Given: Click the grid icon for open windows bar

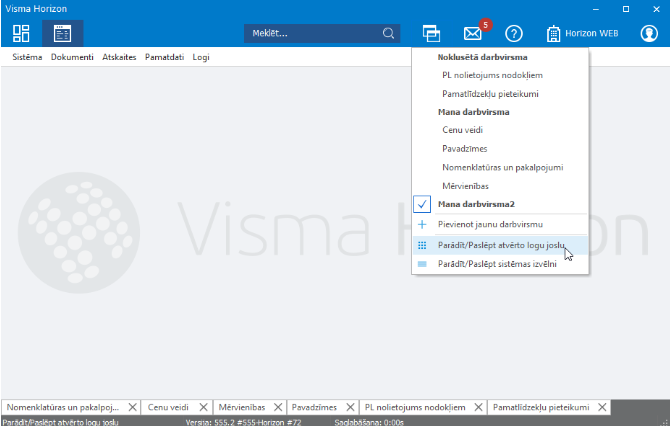Looking at the screenshot, I should click(422, 245).
